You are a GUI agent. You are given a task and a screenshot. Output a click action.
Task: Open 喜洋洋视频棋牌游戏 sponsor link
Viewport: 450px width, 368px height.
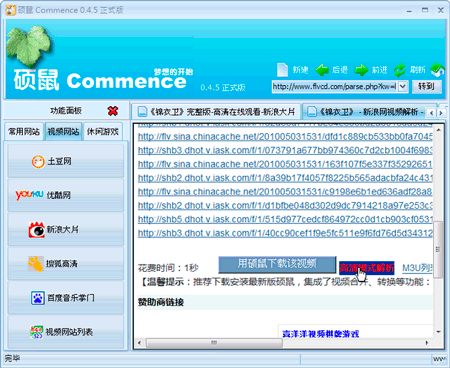coord(321,334)
